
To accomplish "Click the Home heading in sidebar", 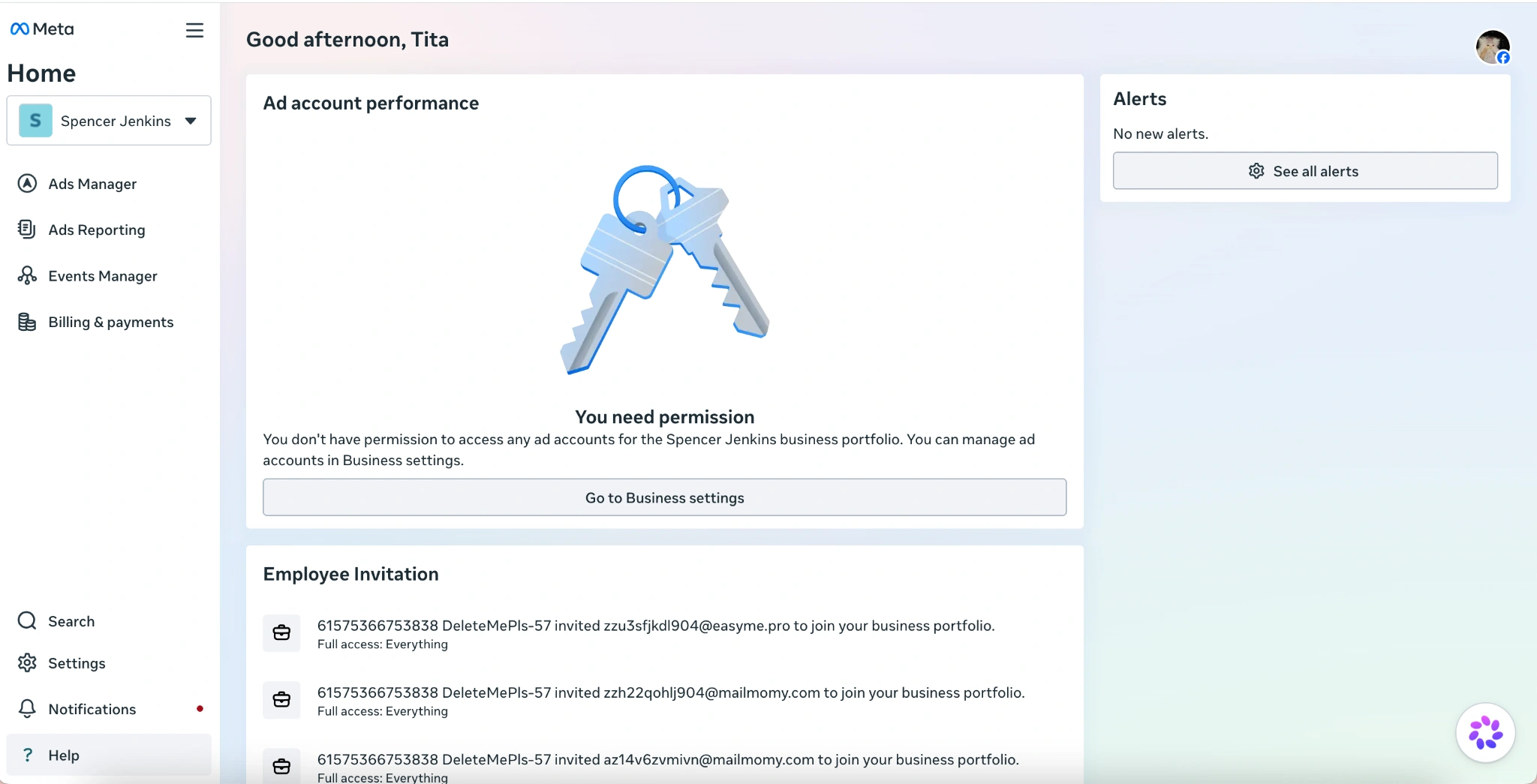I will (41, 73).
